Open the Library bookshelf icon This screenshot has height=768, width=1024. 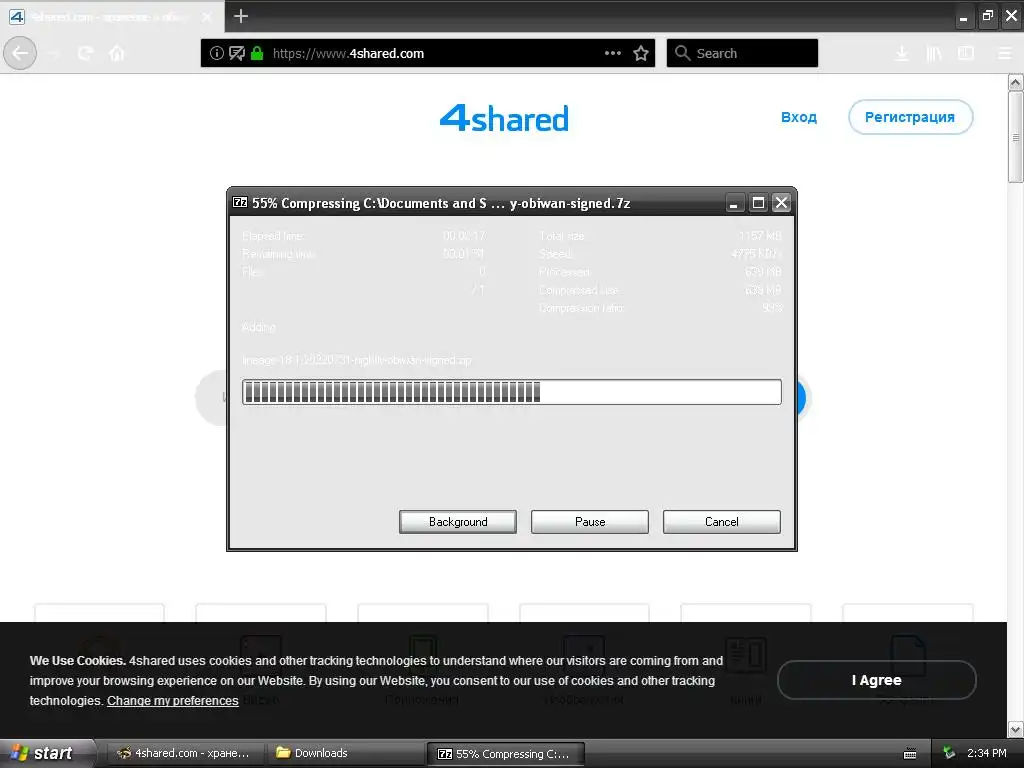tap(934, 54)
